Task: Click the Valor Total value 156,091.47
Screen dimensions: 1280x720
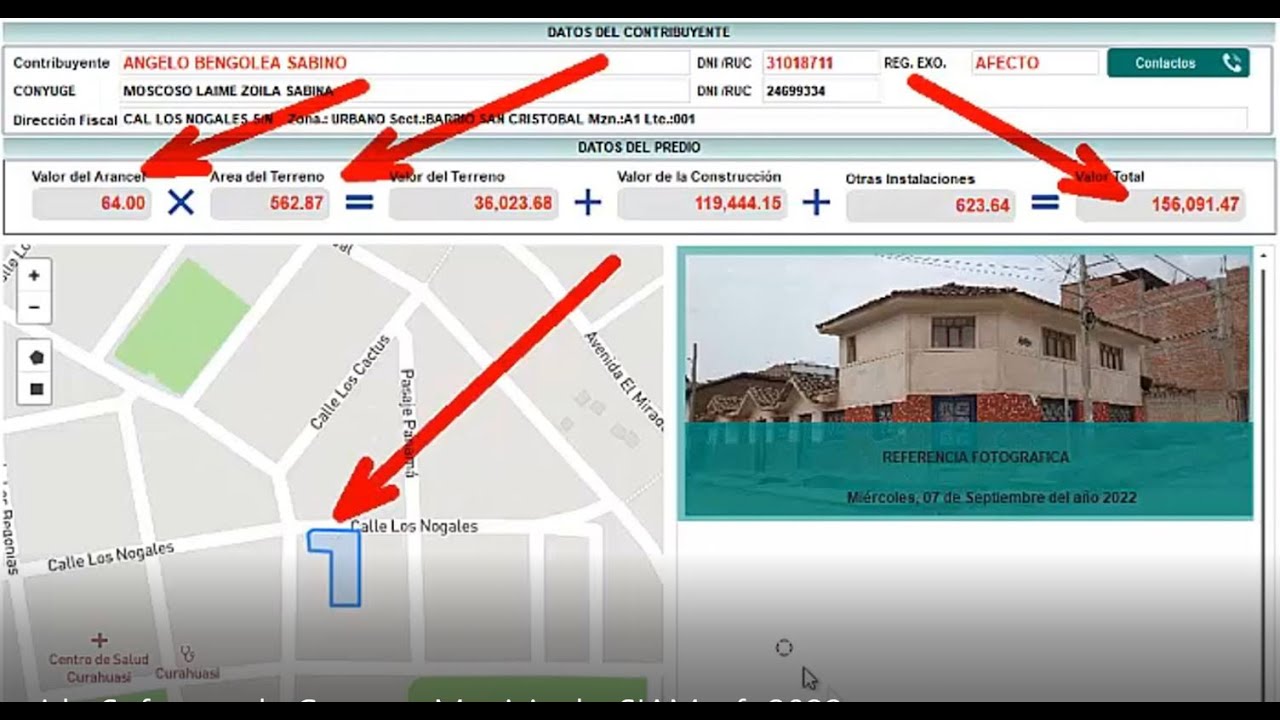Action: pyautogui.click(x=1160, y=205)
